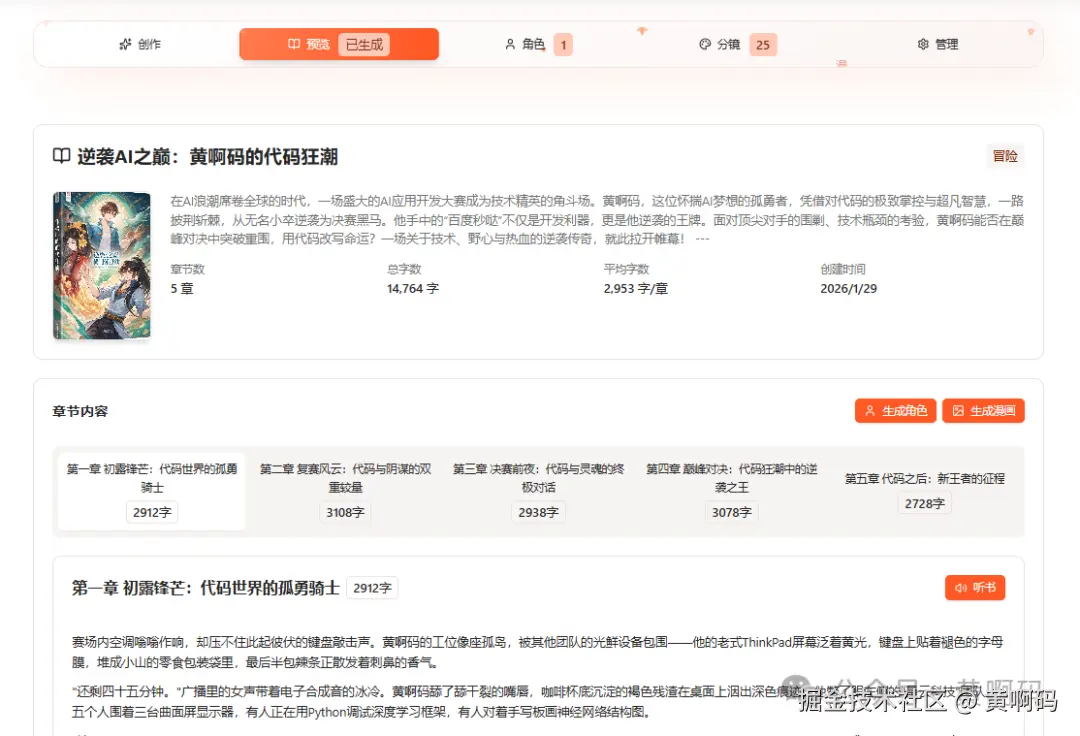Click the red 1 badge next to 角色
The height and width of the screenshot is (736, 1080).
pos(562,44)
